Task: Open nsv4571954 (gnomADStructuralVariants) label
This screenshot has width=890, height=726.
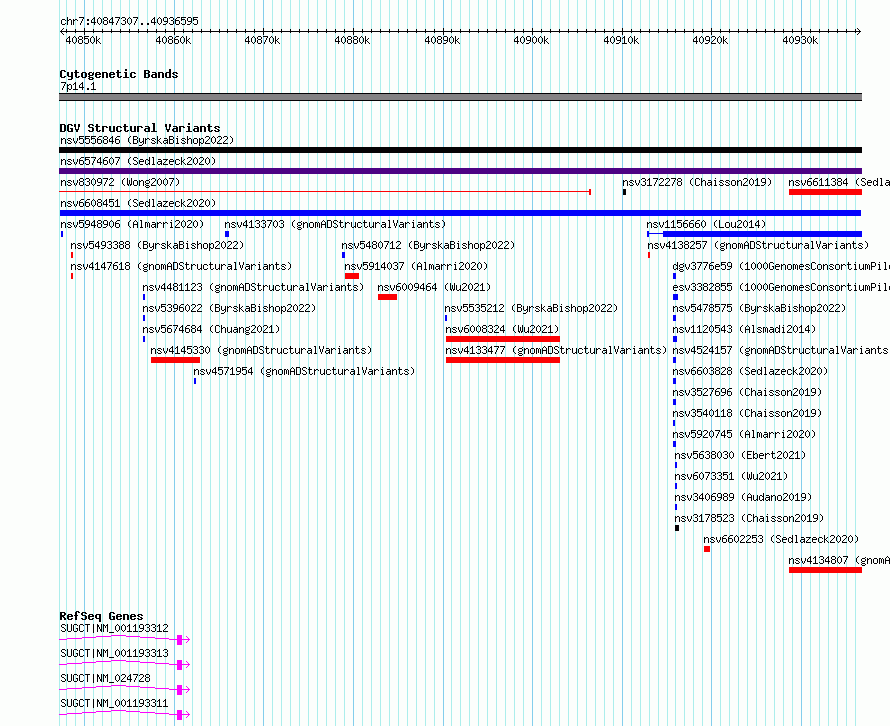Action: pos(304,371)
